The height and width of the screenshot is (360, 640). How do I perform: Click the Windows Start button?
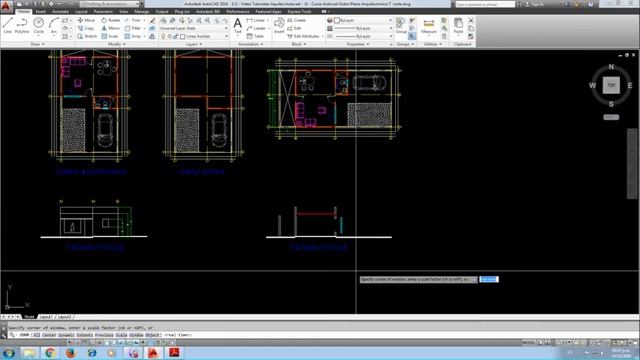point(9,353)
